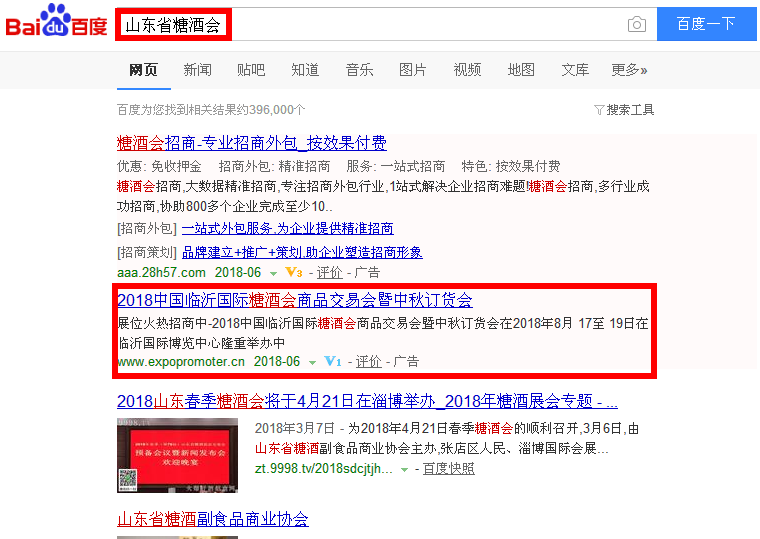Screen dimensions: 760x539
Task: Click the V1 verification badge
Action: [333, 361]
